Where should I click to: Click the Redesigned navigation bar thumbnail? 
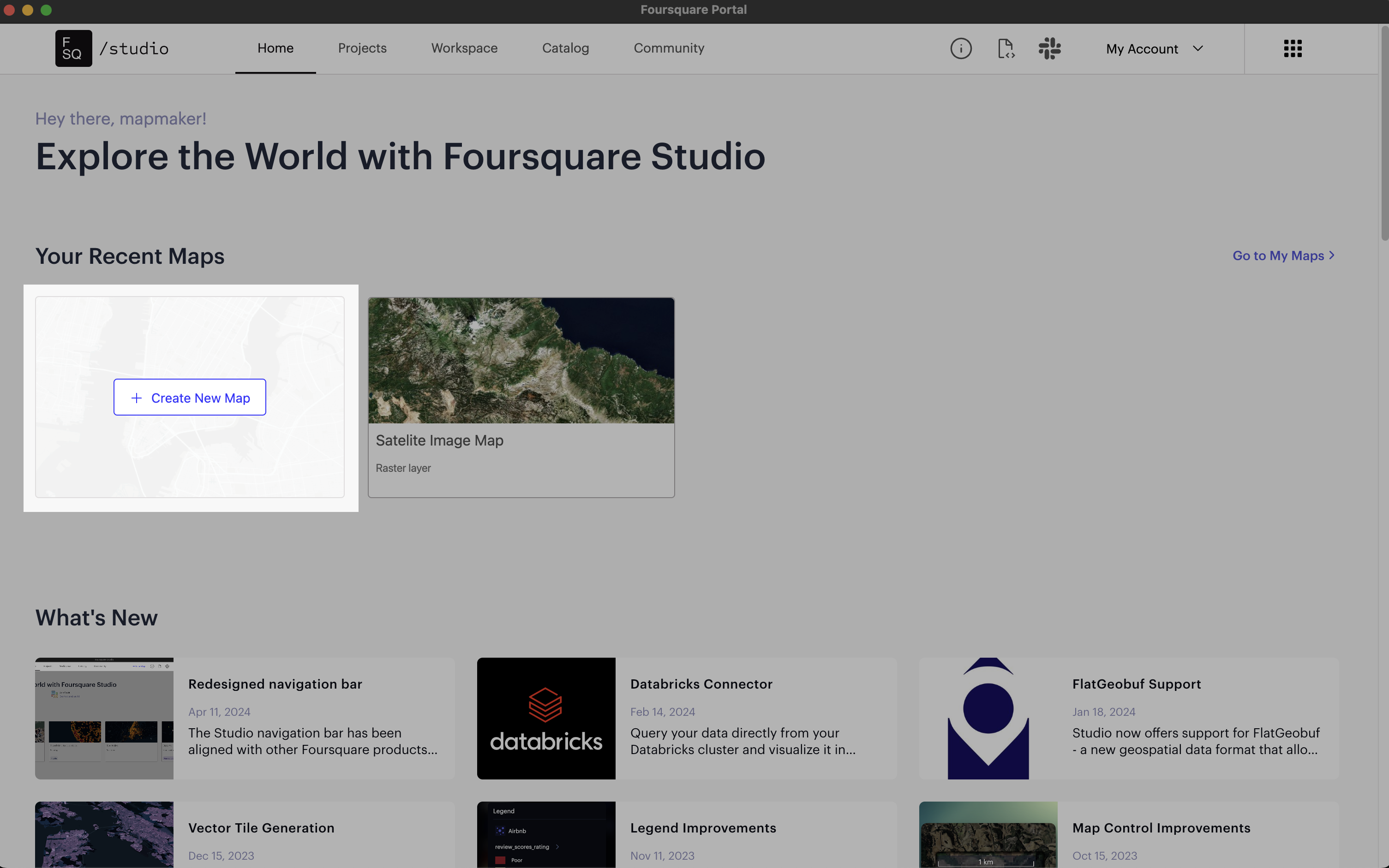(104, 718)
